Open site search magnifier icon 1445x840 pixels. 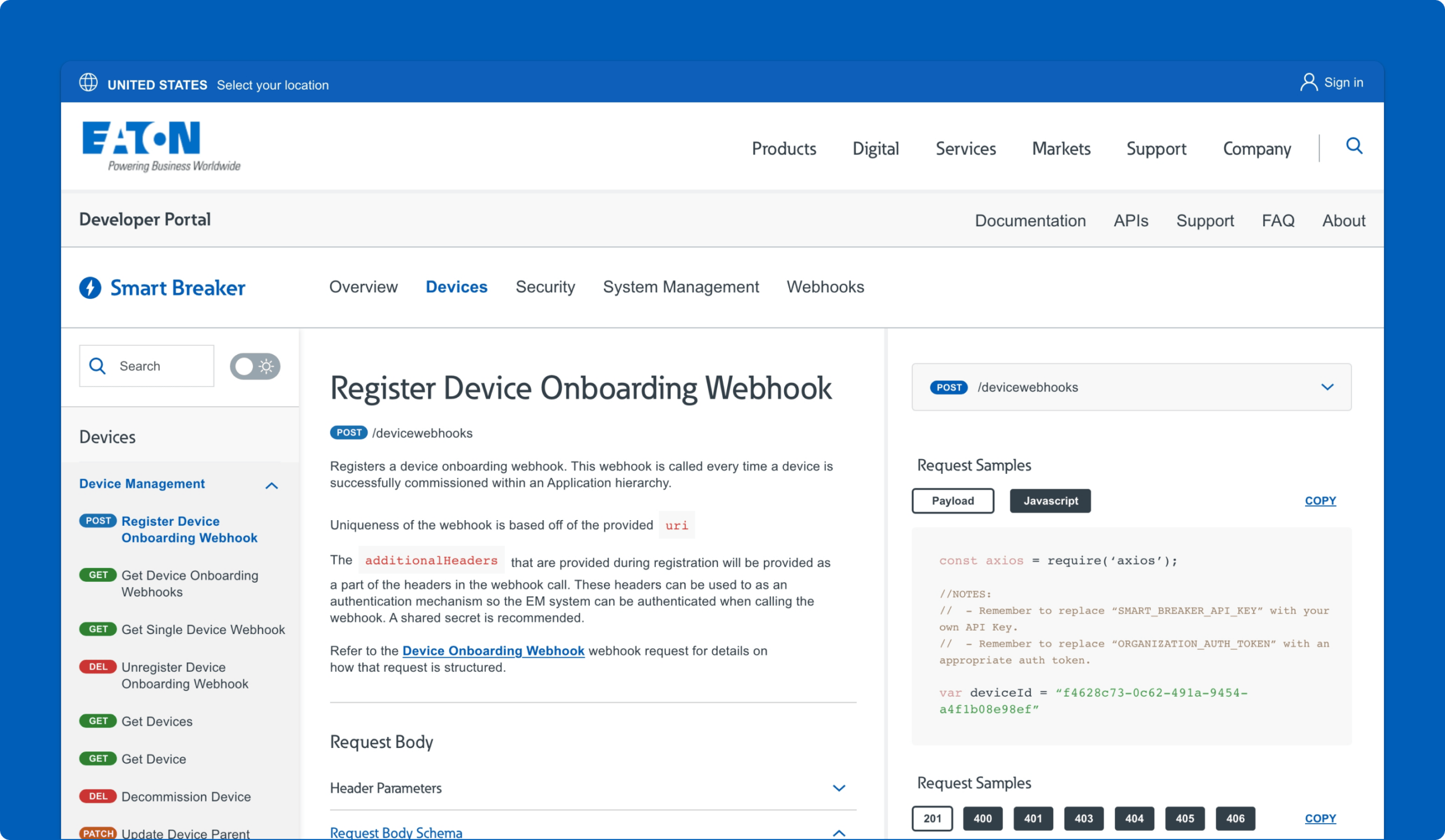(1354, 146)
